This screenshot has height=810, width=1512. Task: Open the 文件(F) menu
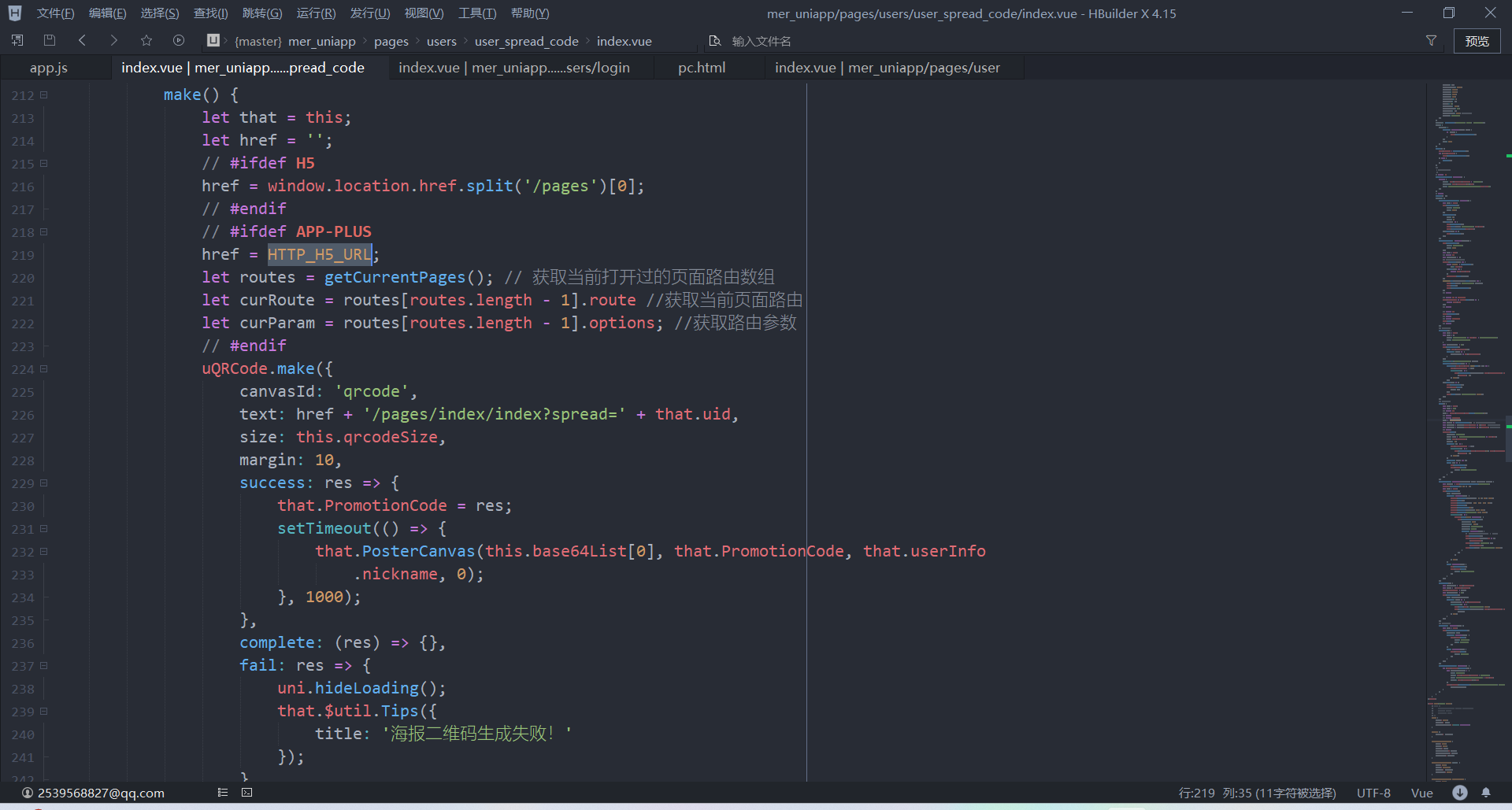tap(55, 13)
